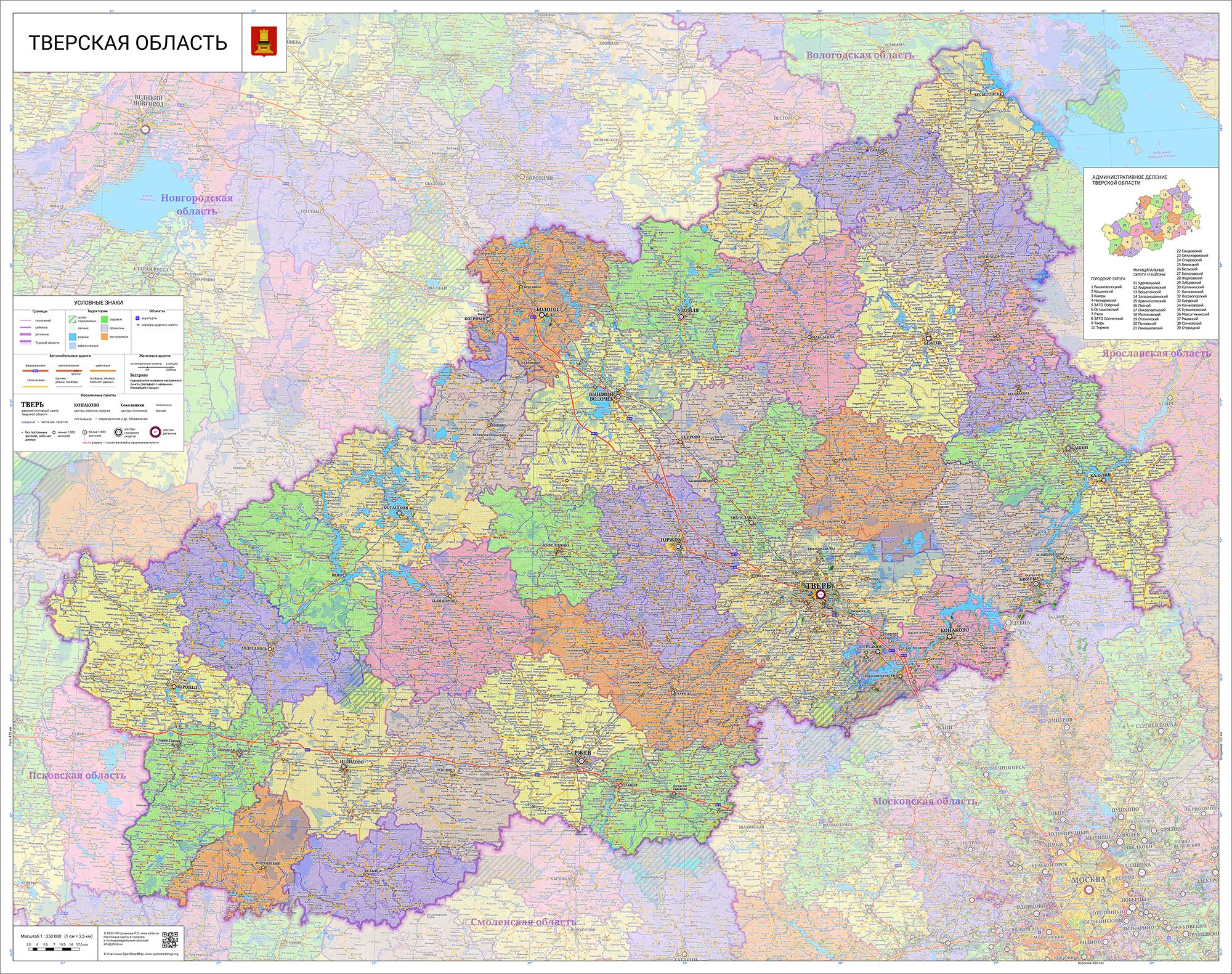Click the 'КОНАКОВО' label on the map

(x=955, y=630)
